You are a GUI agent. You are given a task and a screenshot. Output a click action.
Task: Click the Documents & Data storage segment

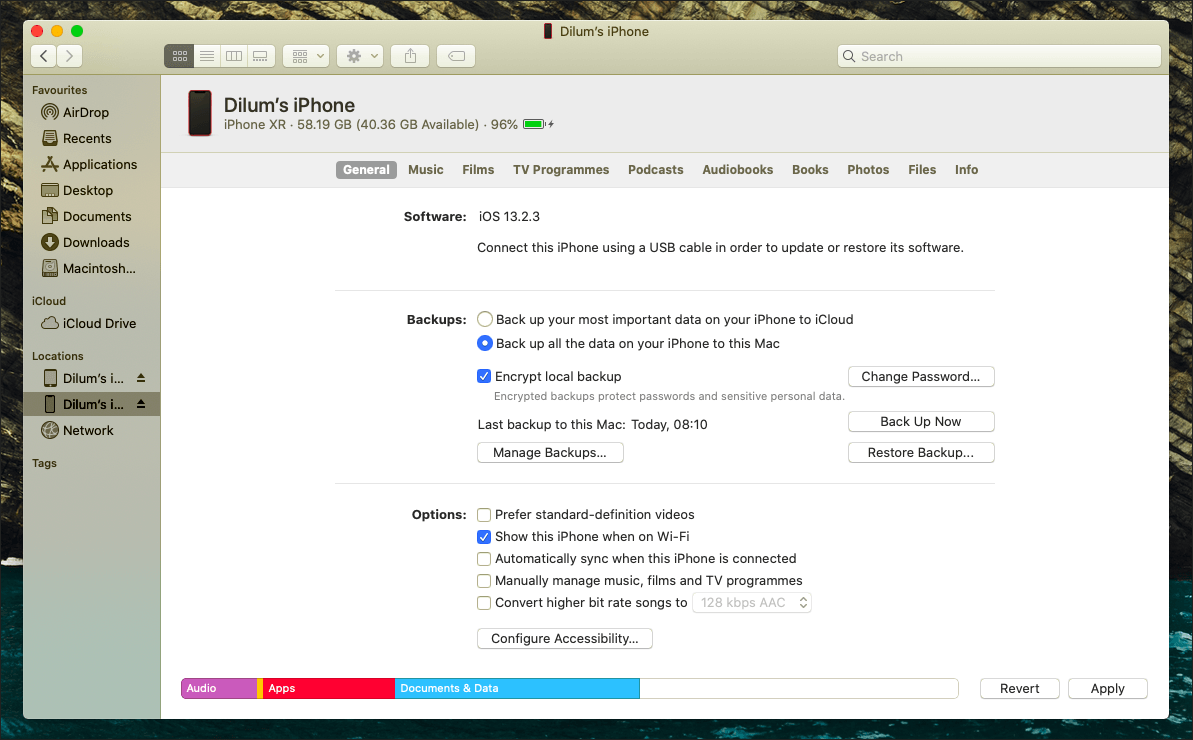point(517,688)
